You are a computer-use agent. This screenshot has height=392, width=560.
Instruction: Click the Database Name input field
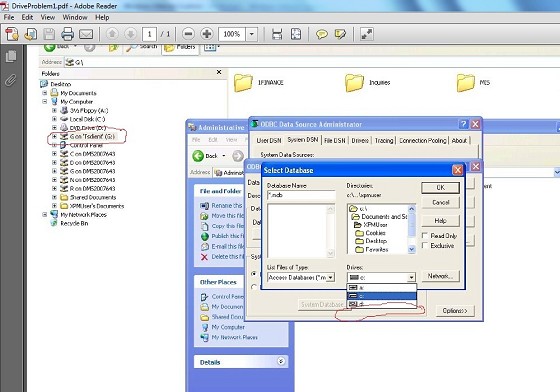(301, 195)
